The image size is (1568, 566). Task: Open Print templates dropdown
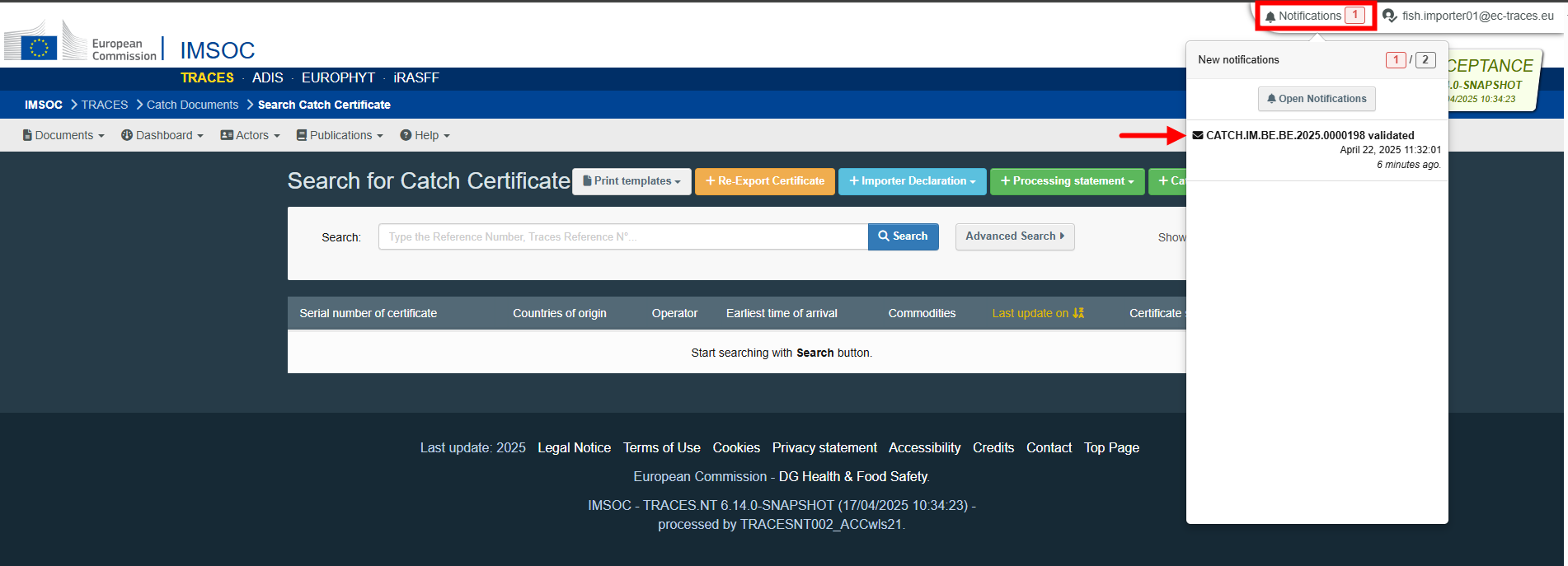(631, 181)
